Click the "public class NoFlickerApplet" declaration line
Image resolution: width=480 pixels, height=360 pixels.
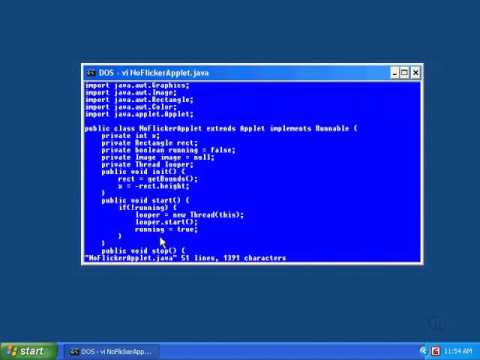pyautogui.click(x=221, y=128)
